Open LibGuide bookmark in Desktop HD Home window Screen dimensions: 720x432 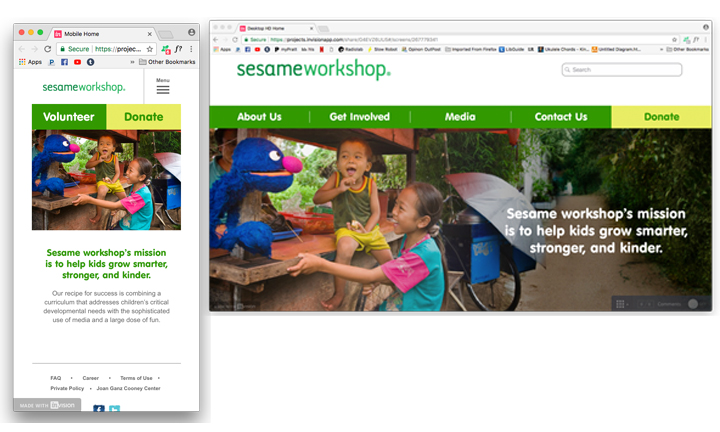512,49
